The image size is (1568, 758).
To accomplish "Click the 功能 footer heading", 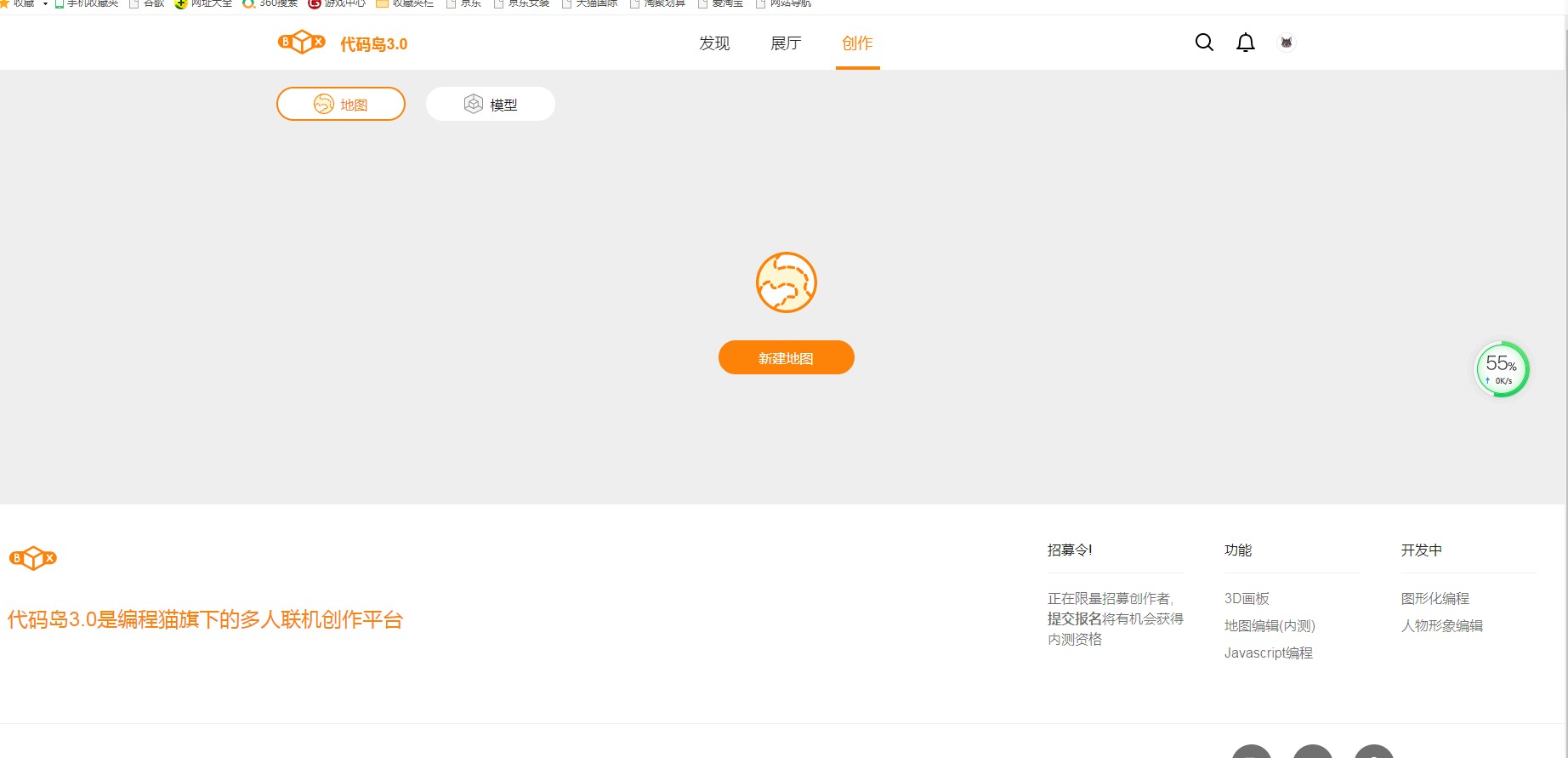I will coord(1238,550).
